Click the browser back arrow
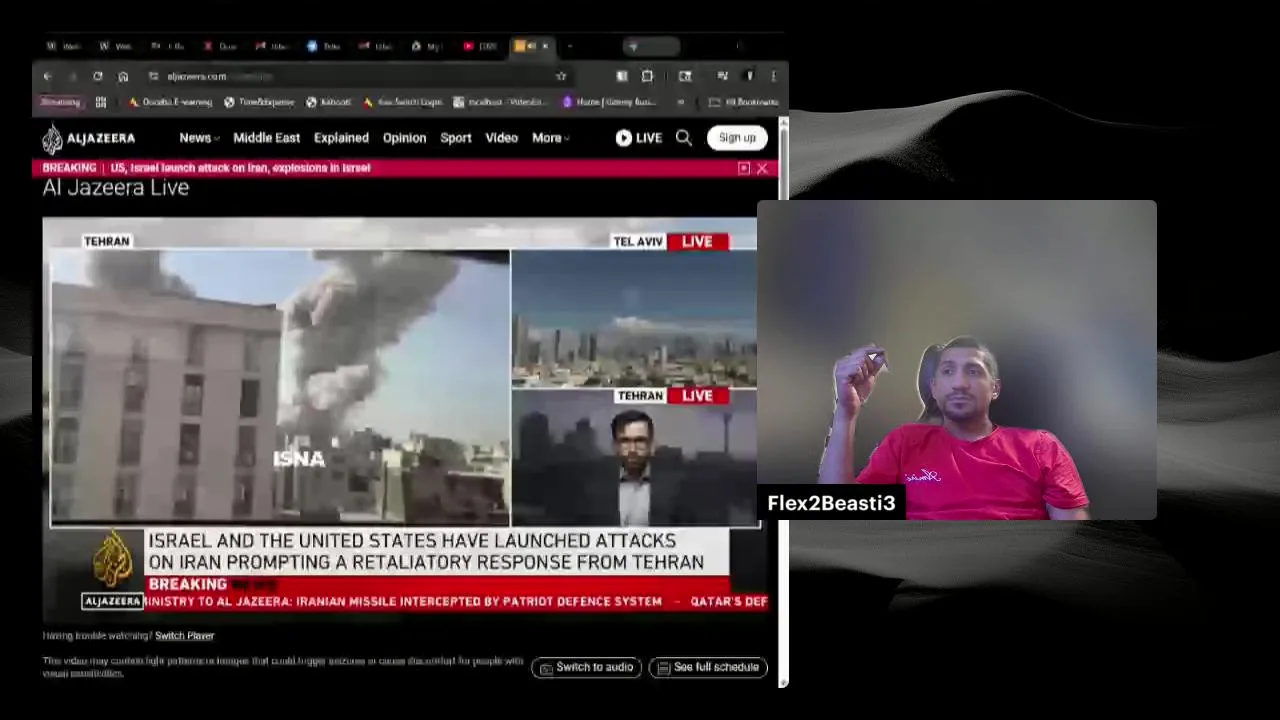 47,76
